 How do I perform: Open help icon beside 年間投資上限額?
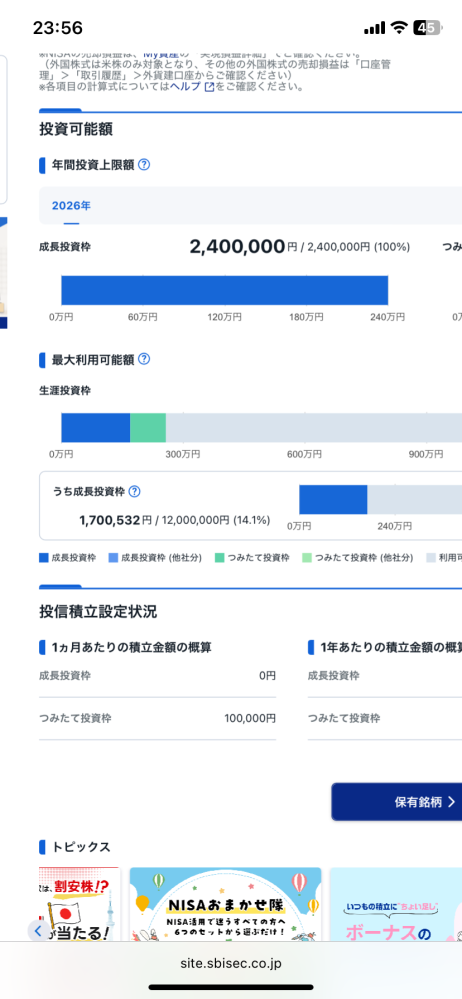click(x=144, y=164)
